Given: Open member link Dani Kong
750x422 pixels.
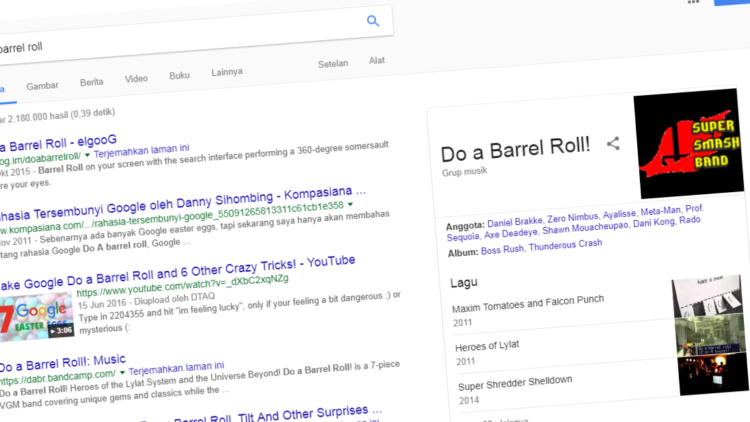Looking at the screenshot, I should [653, 223].
